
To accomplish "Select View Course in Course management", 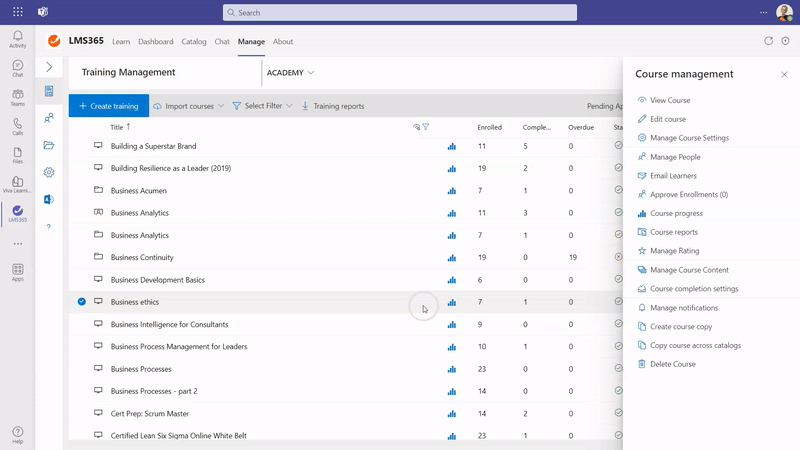I will tap(664, 100).
